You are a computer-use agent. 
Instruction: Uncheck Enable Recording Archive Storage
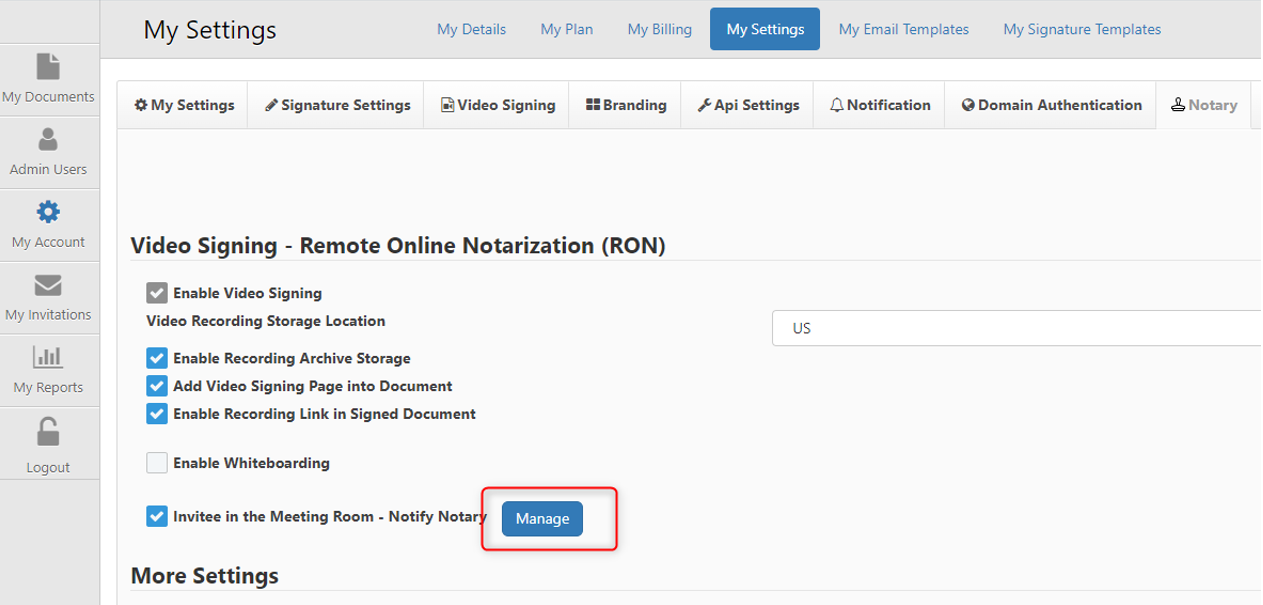click(x=157, y=358)
